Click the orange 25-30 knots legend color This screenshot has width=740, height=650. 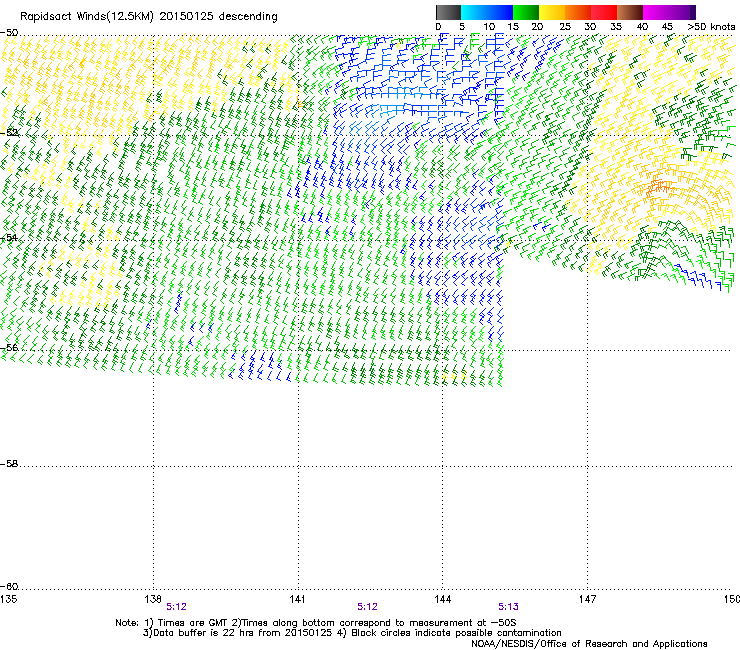(578, 12)
